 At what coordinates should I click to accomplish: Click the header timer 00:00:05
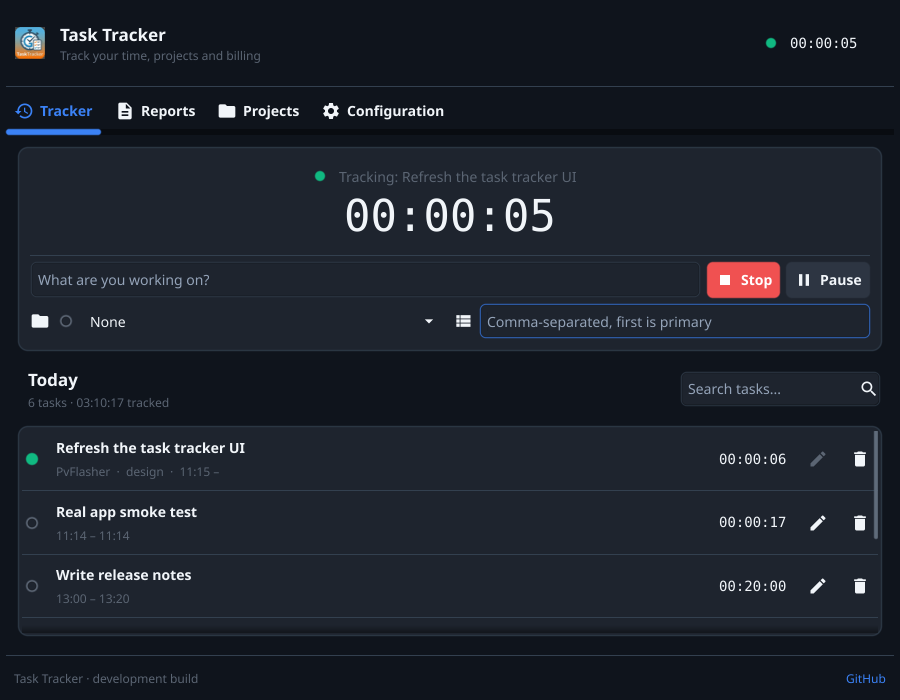point(823,43)
